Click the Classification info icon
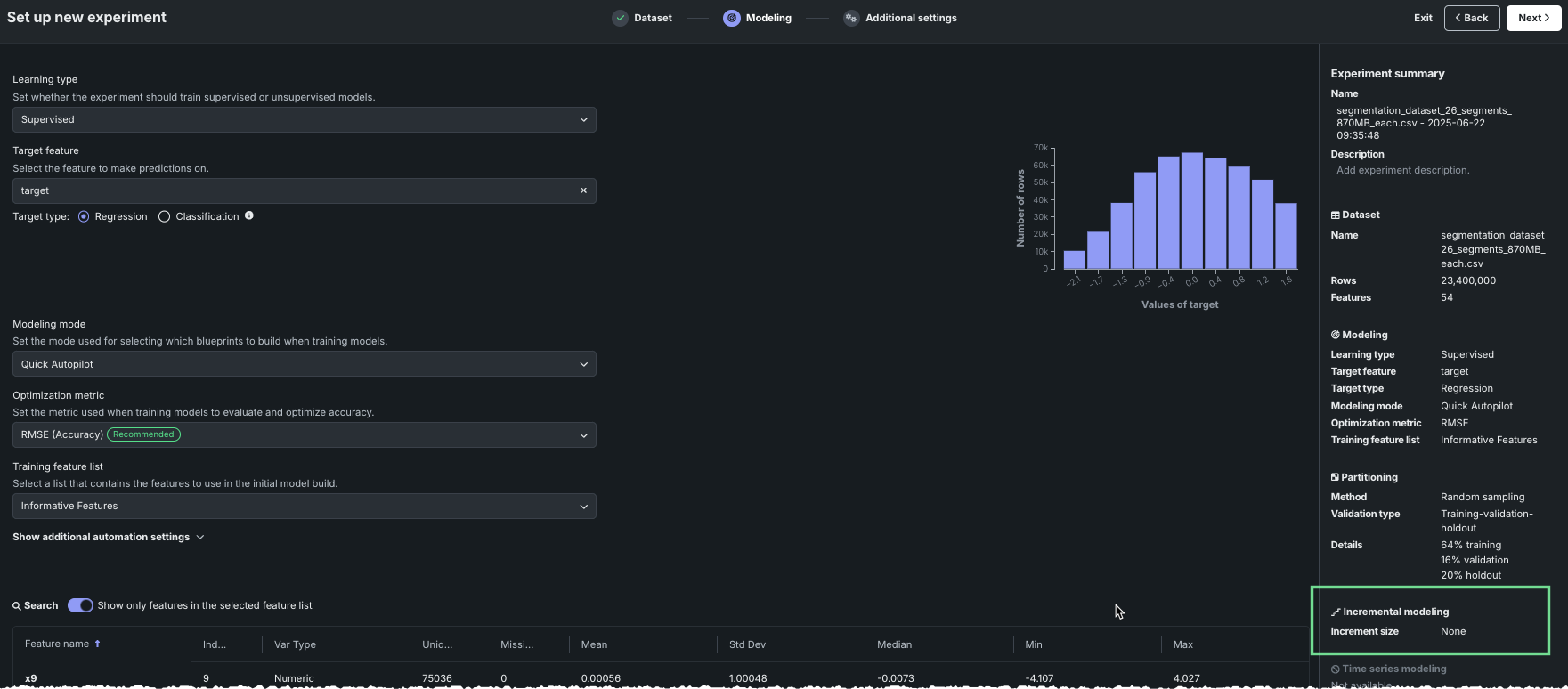Viewport: 1568px width, 689px height. click(249, 215)
